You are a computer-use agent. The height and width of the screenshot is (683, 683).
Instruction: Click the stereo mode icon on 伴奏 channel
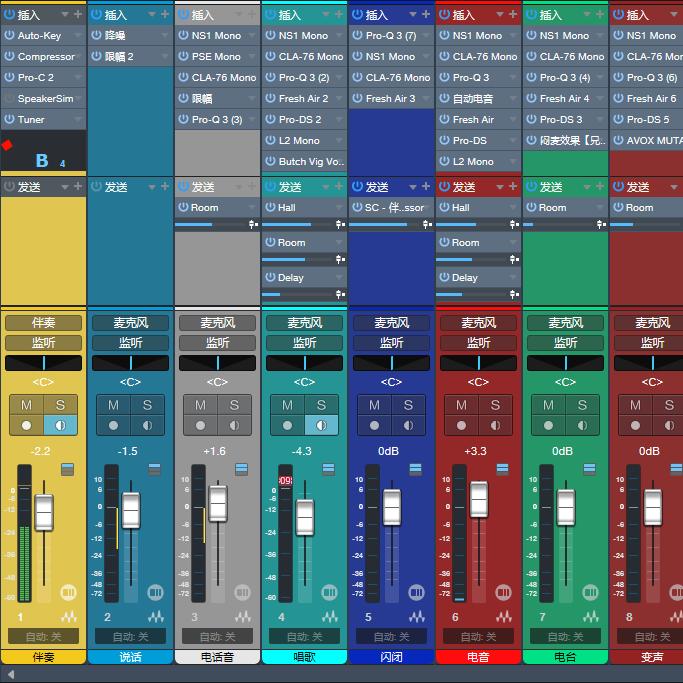[x=68, y=592]
